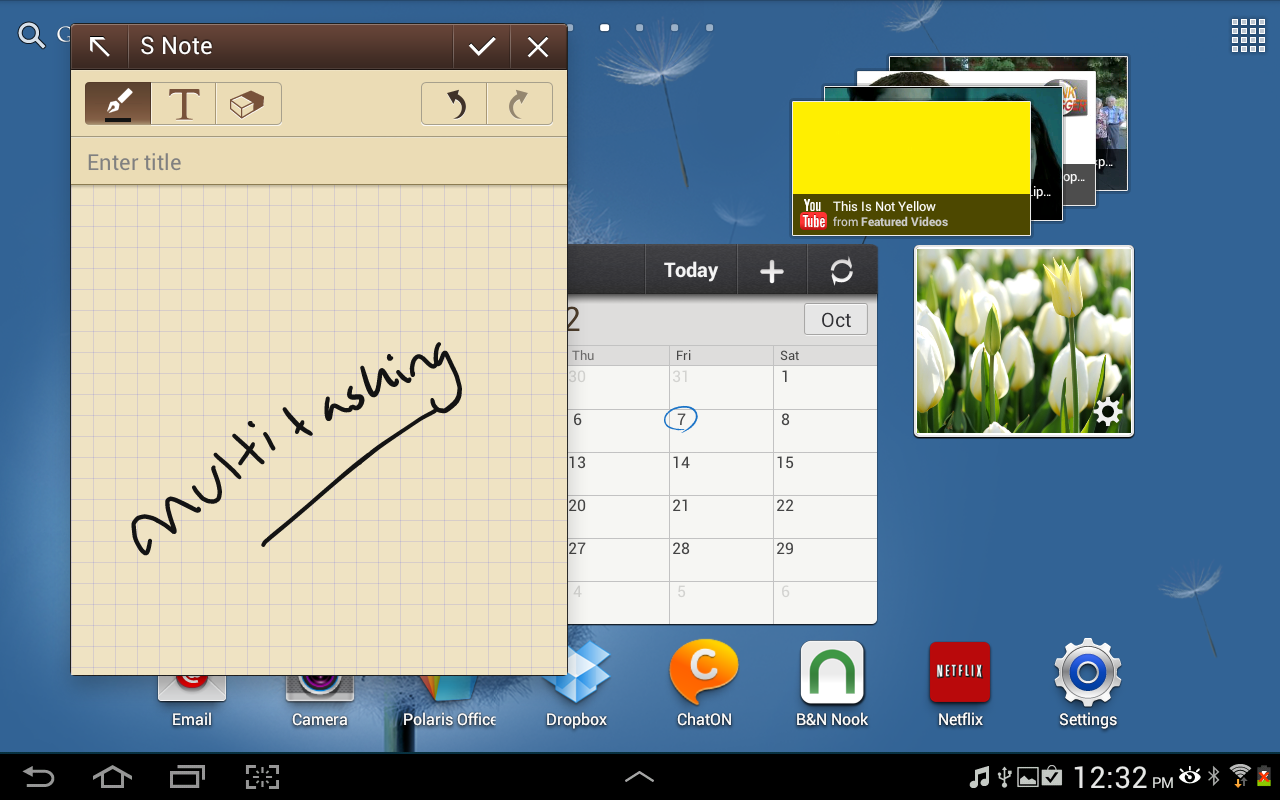Click the Enter title field
The image size is (1280, 800).
(319, 162)
